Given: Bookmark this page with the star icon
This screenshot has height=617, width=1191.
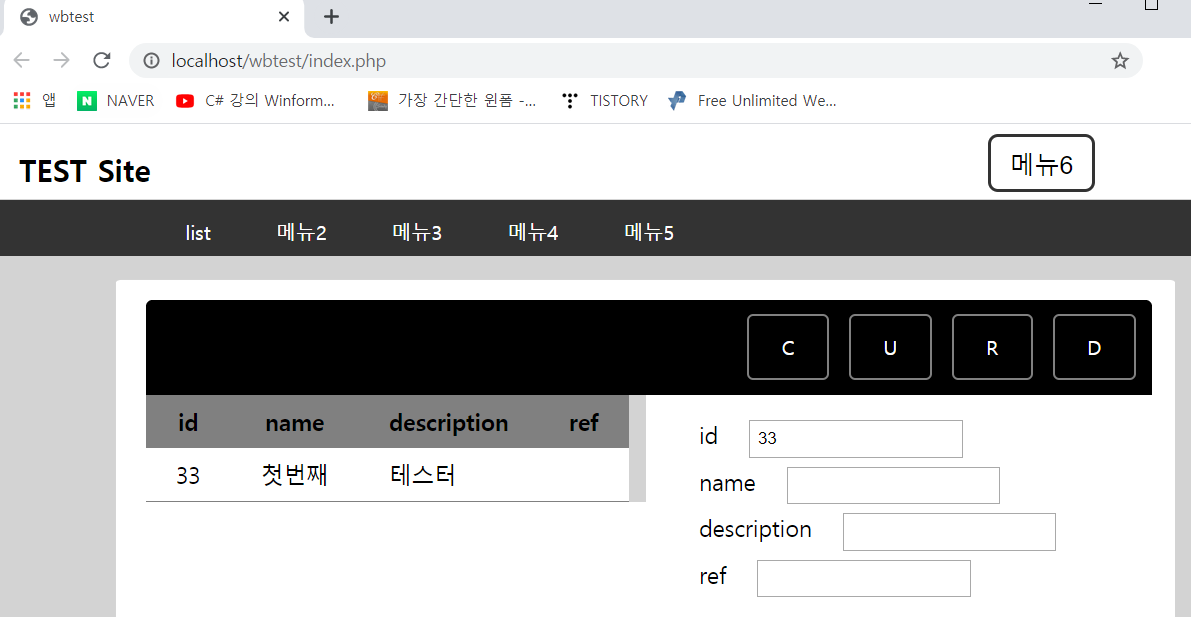Looking at the screenshot, I should (1120, 61).
